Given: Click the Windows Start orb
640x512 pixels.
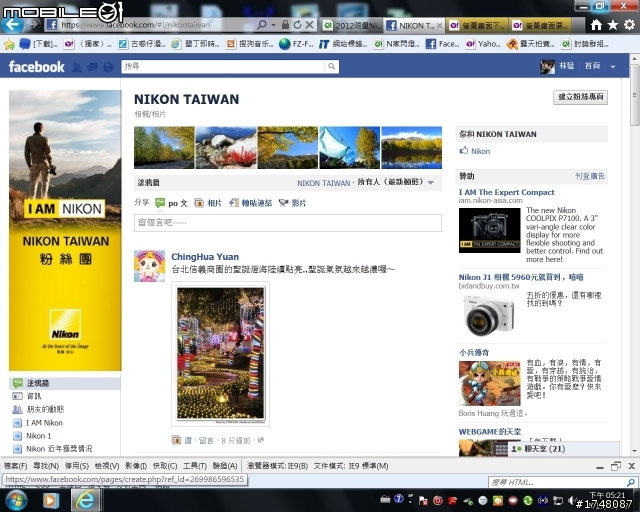Looking at the screenshot, I should [16, 500].
